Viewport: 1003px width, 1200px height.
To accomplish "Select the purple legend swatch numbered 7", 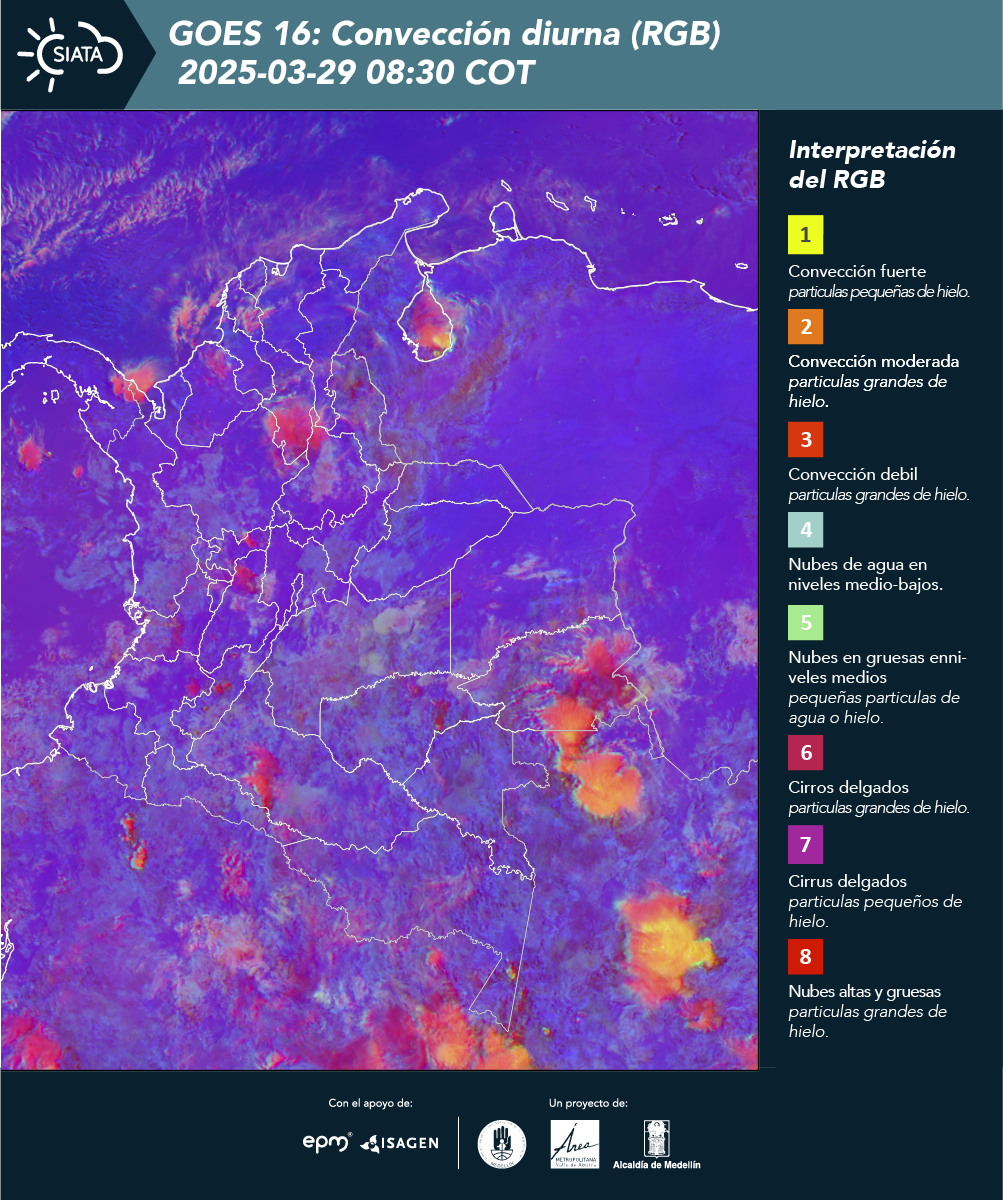I will click(805, 846).
